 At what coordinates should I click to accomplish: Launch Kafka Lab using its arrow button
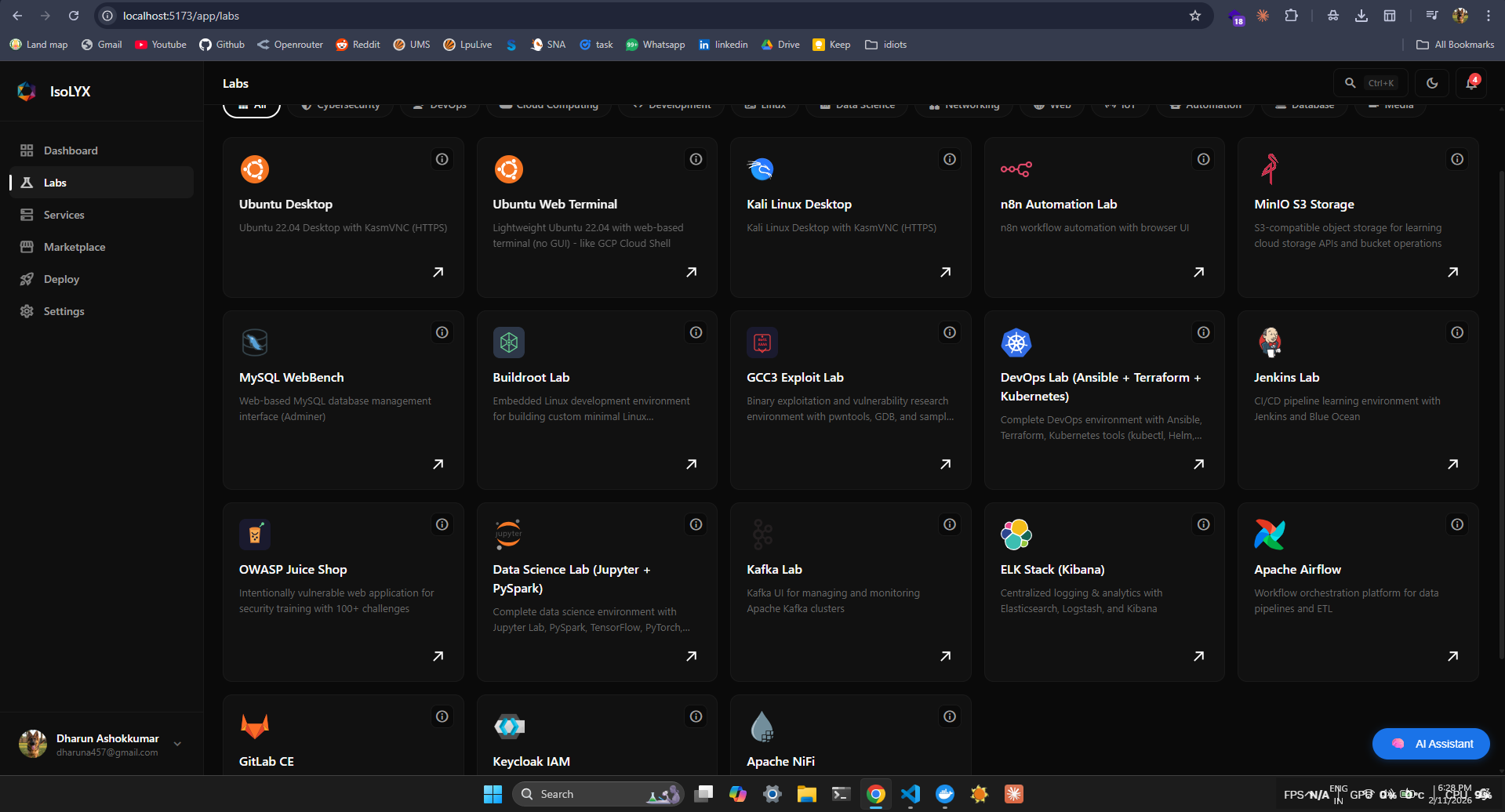point(945,655)
